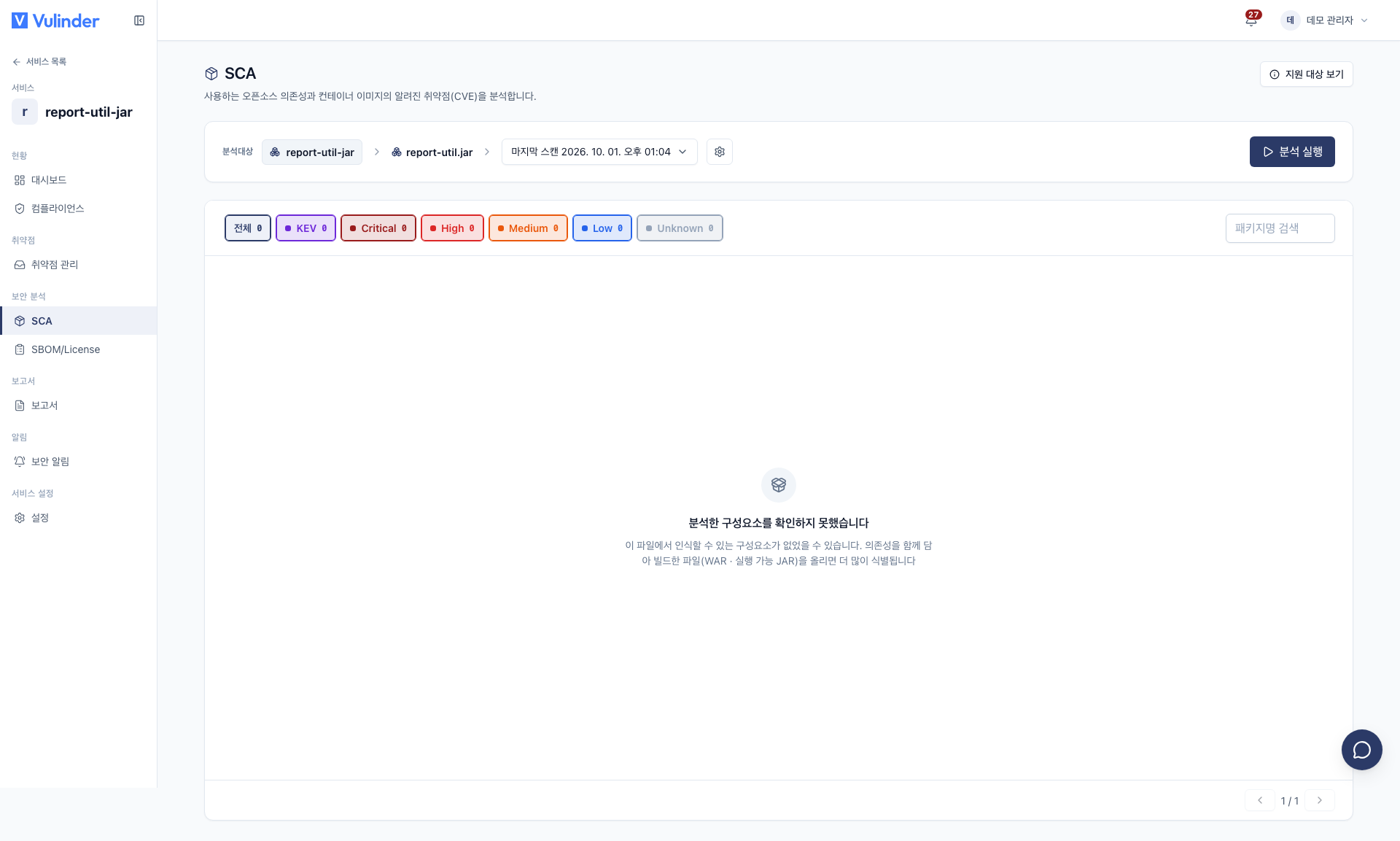Toggle the Low severity filter chip
This screenshot has height=841, width=1400.
[x=602, y=228]
